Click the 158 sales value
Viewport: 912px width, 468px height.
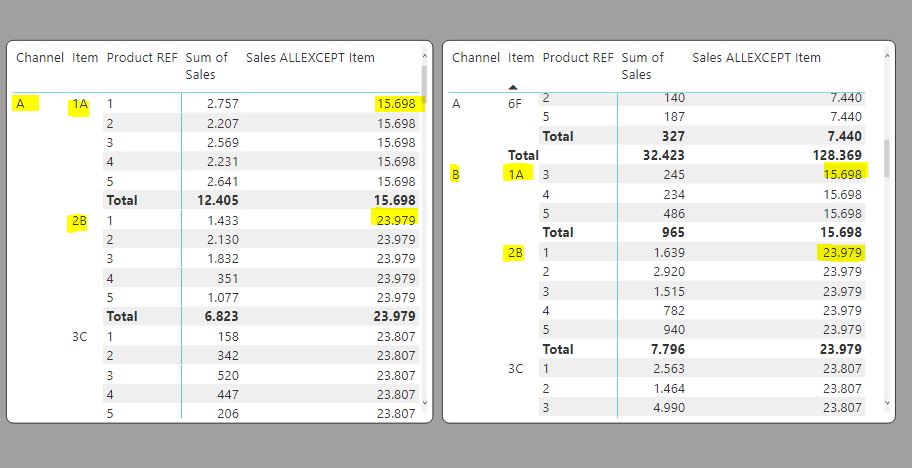point(229,337)
